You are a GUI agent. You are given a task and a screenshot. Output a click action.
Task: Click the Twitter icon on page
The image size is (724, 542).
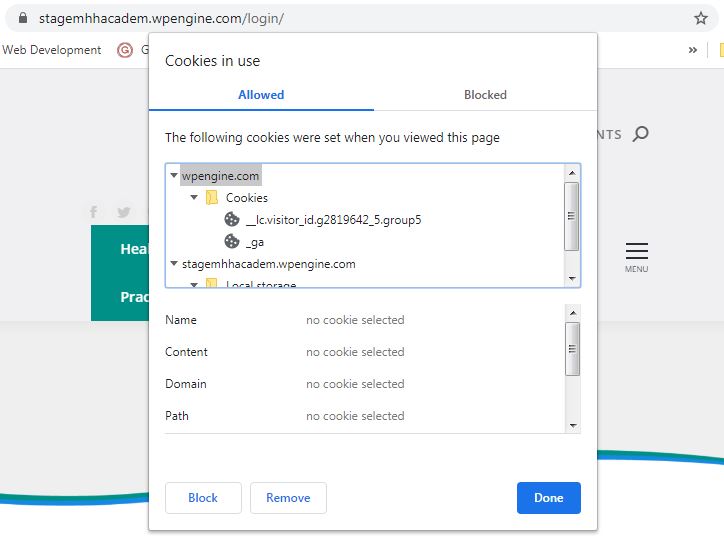(124, 212)
